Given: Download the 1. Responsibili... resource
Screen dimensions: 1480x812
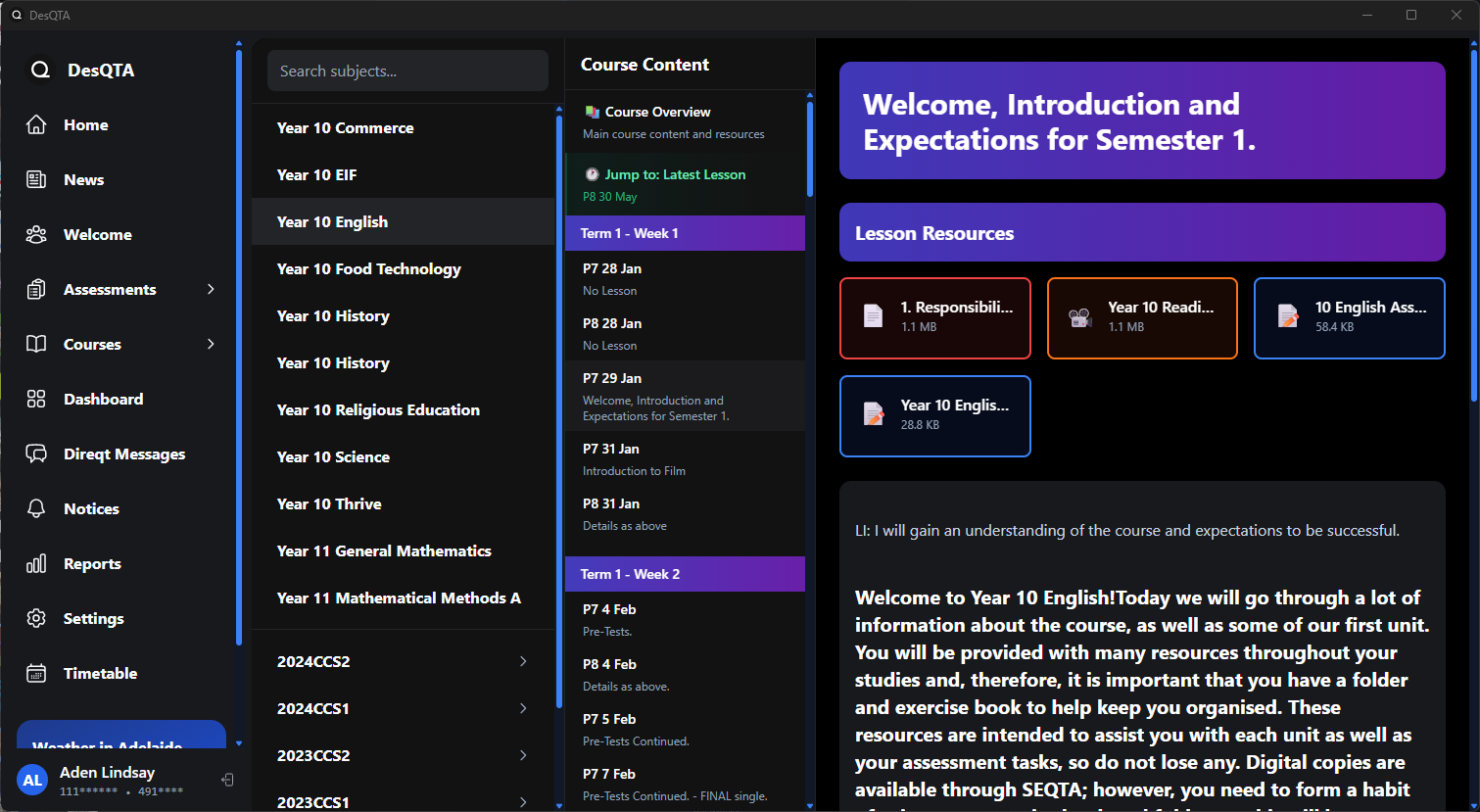Looking at the screenshot, I should (934, 317).
